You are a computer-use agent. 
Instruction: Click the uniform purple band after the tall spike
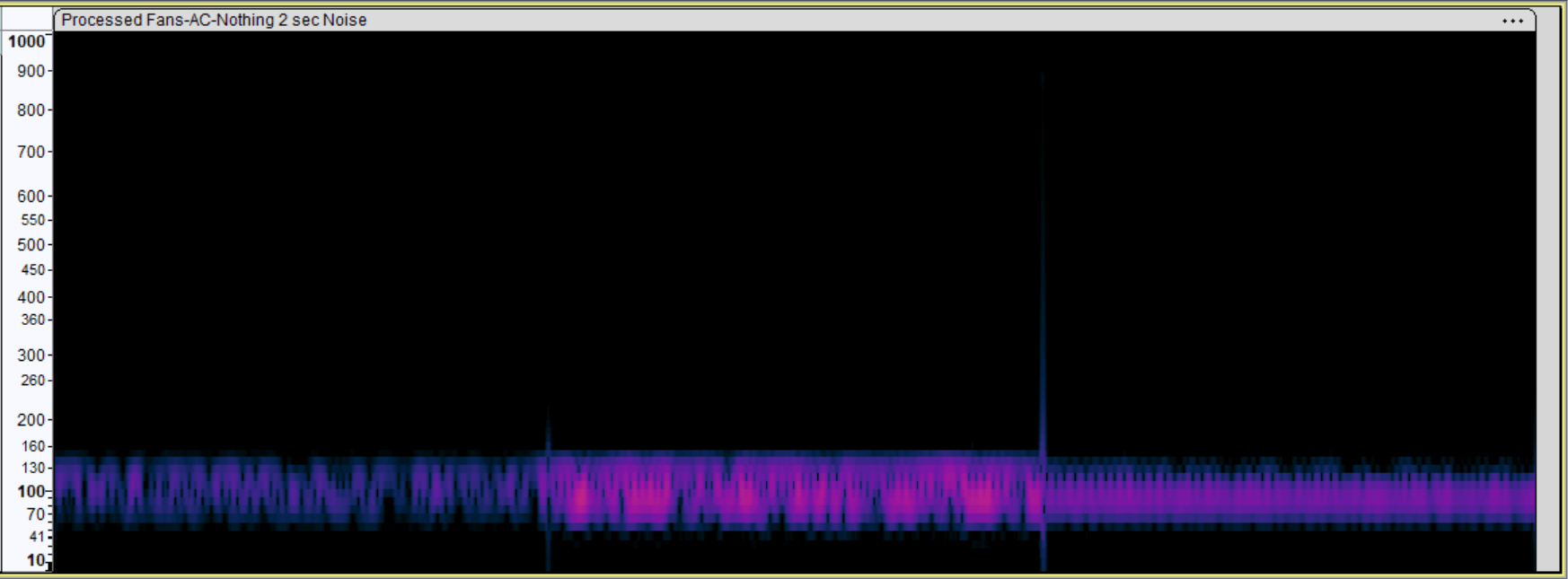point(1284,496)
